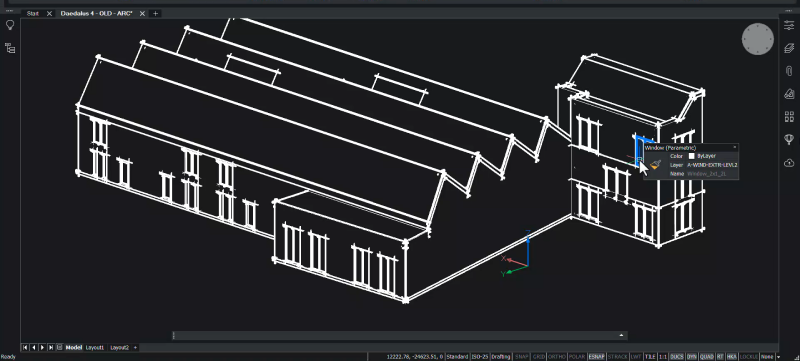Toggle DYN dynamic input
This screenshot has height=362, width=800.
coord(692,357)
